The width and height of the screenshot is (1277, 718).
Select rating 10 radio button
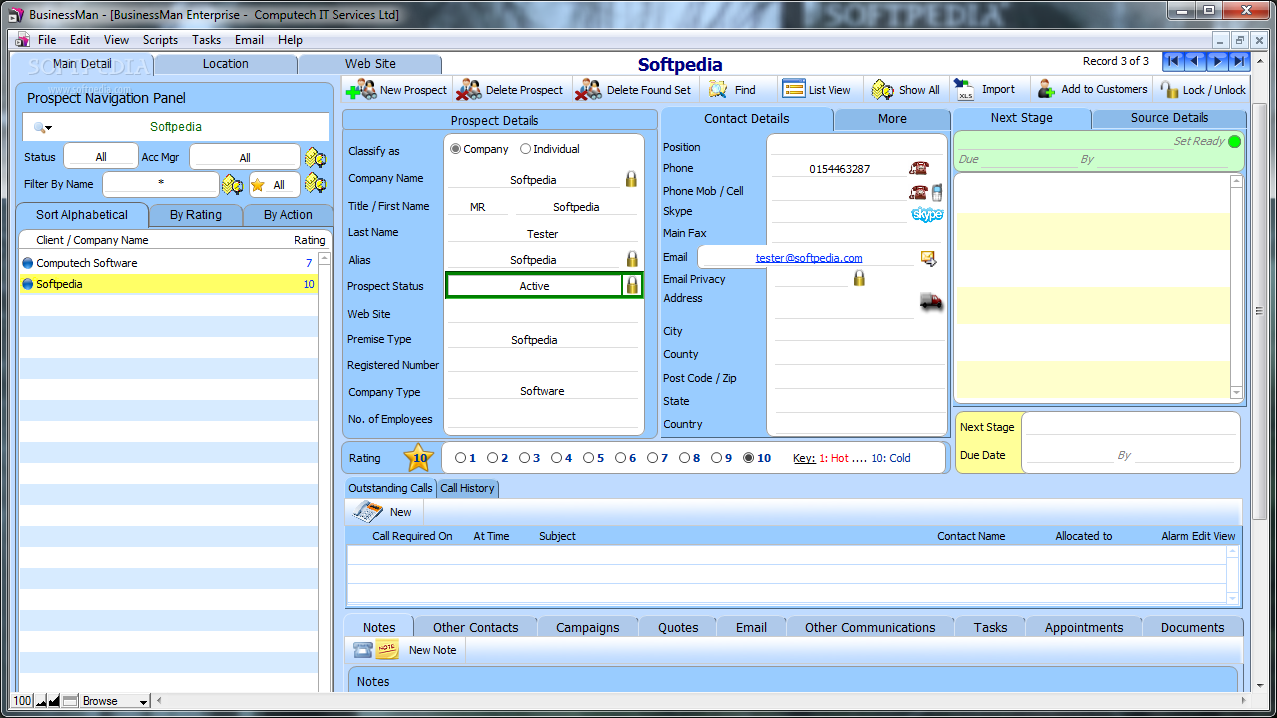[749, 458]
